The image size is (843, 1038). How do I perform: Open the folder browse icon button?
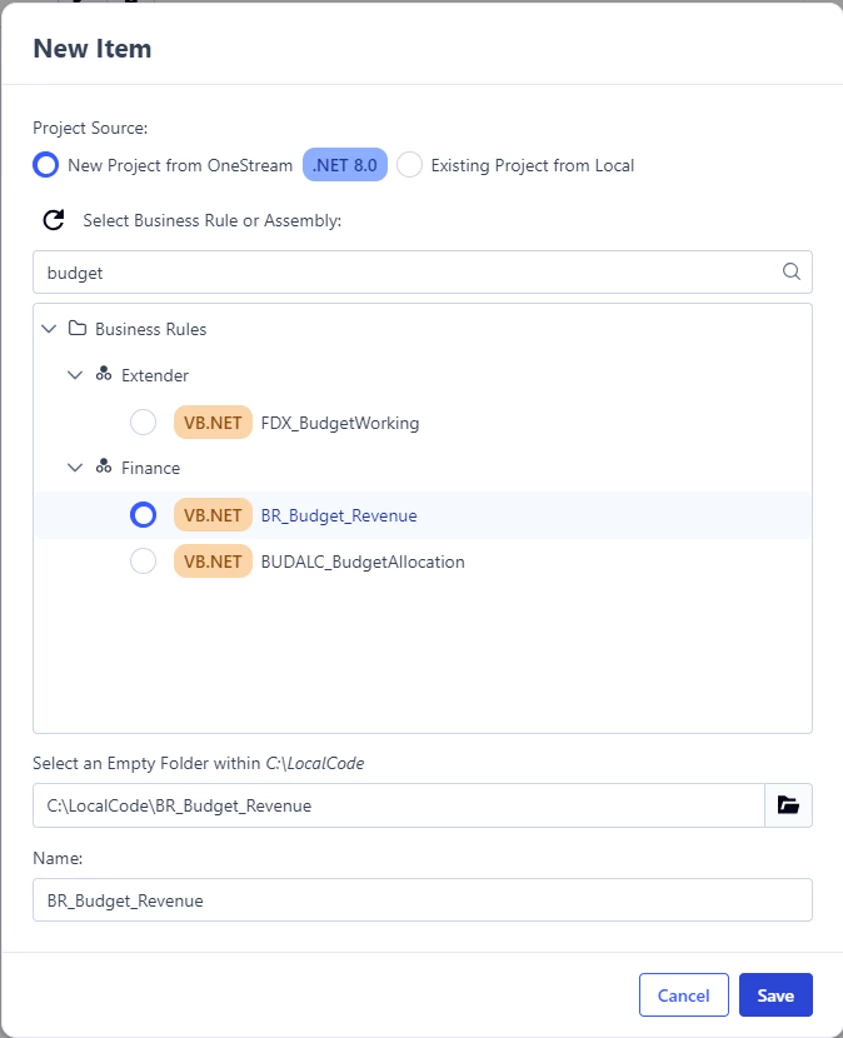click(788, 805)
